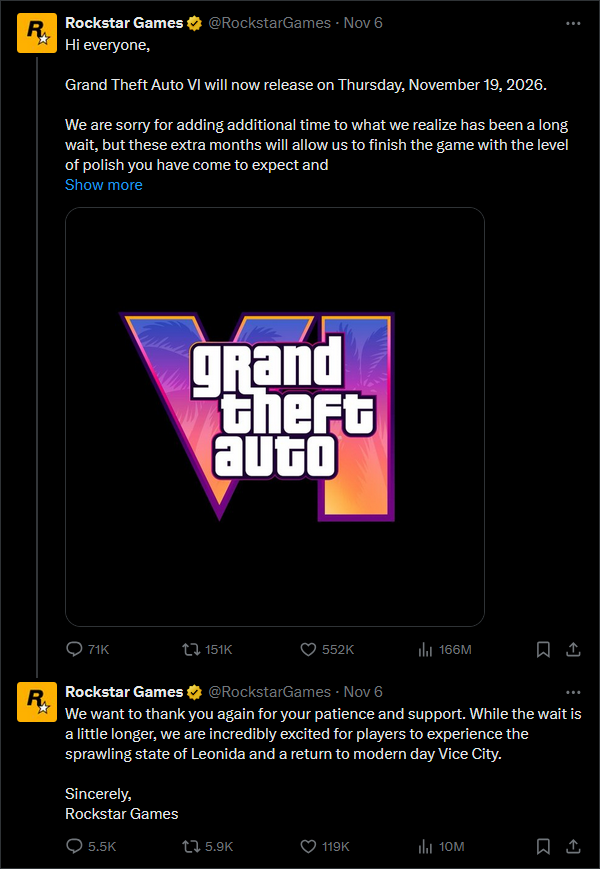600x869 pixels.
Task: Bookmark the GTA VI release date tweet
Action: (x=543, y=649)
